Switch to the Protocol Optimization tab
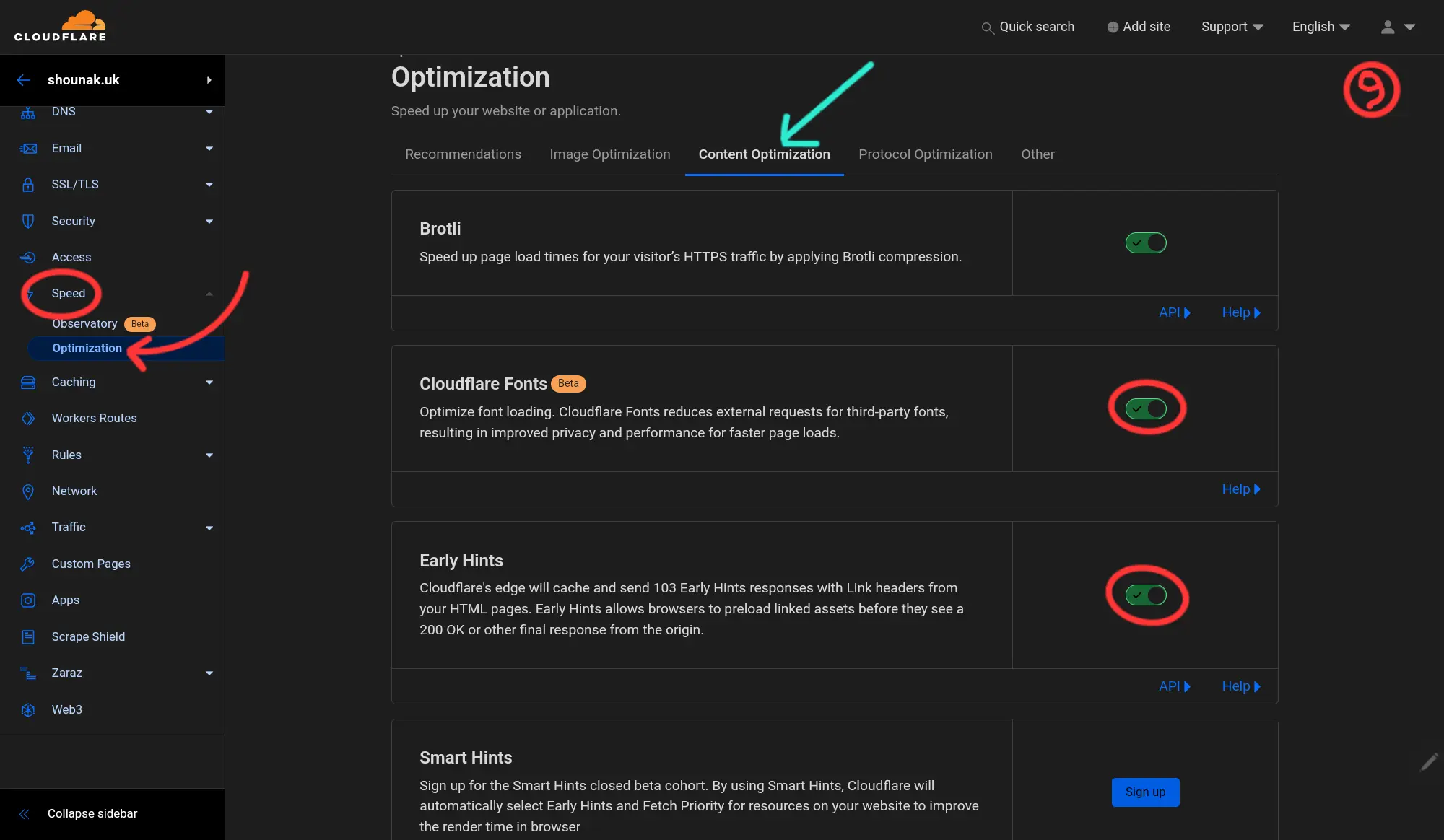 [x=925, y=155]
